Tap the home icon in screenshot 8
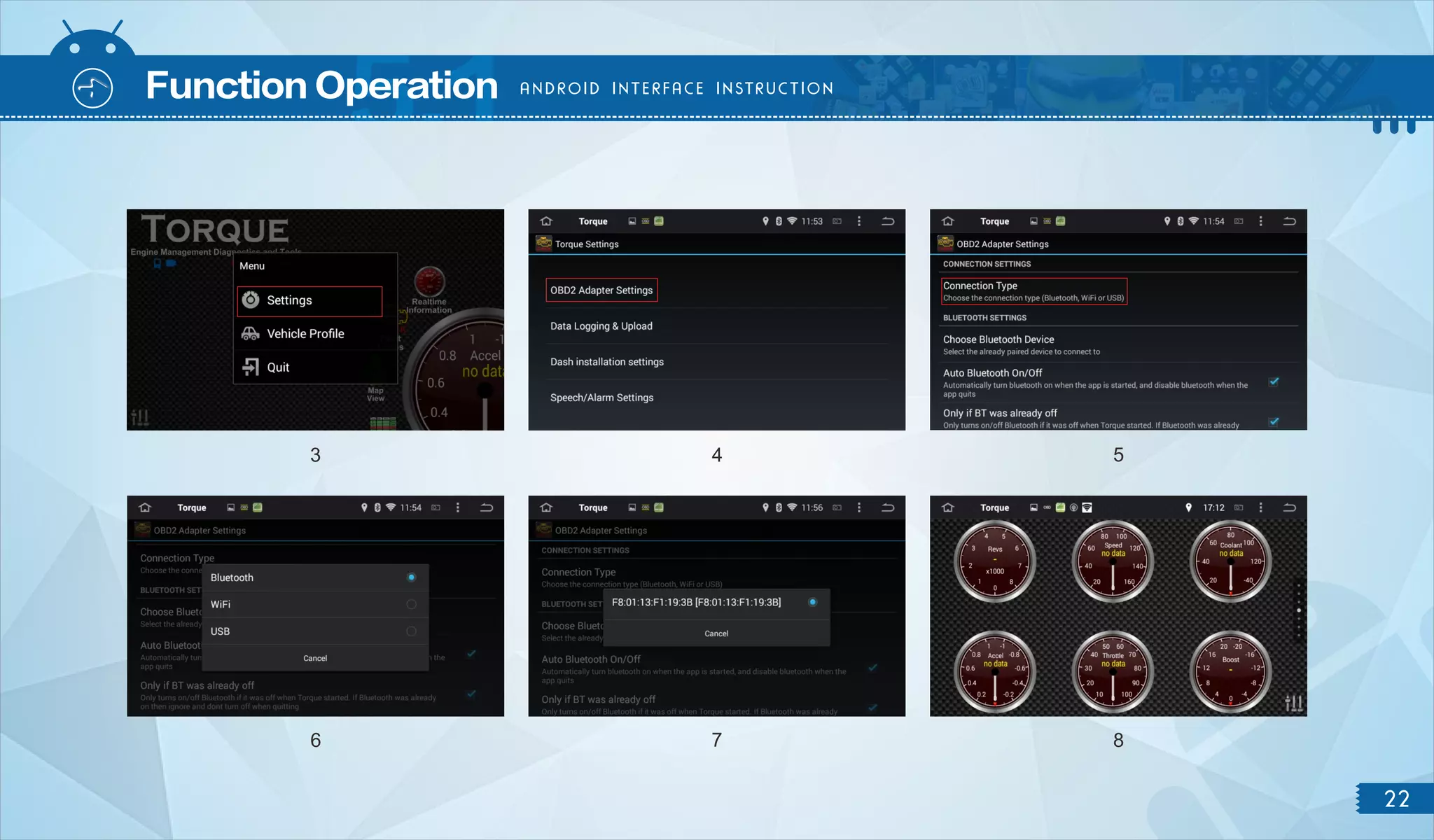Viewport: 1434px width, 840px height. pyautogui.click(x=948, y=507)
